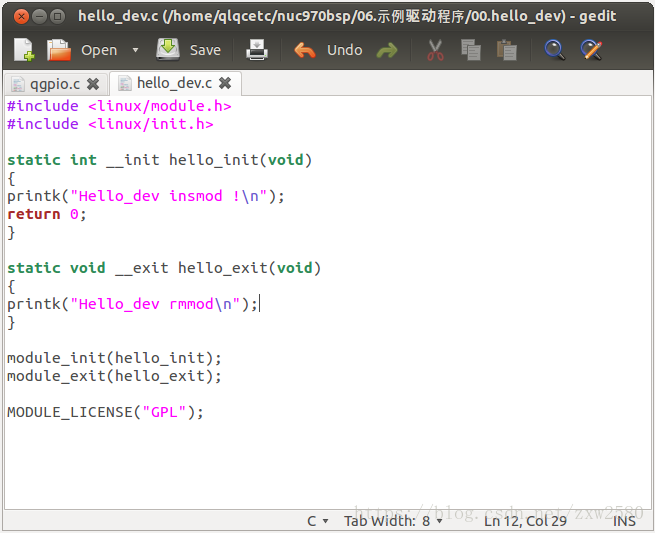Click the Undo text label
655x533 pixels.
pos(345,50)
